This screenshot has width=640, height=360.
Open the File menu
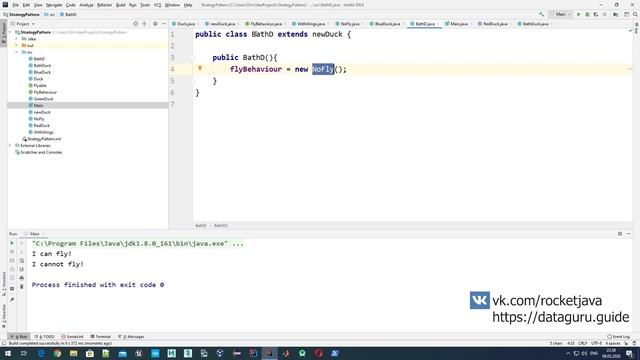16,5
